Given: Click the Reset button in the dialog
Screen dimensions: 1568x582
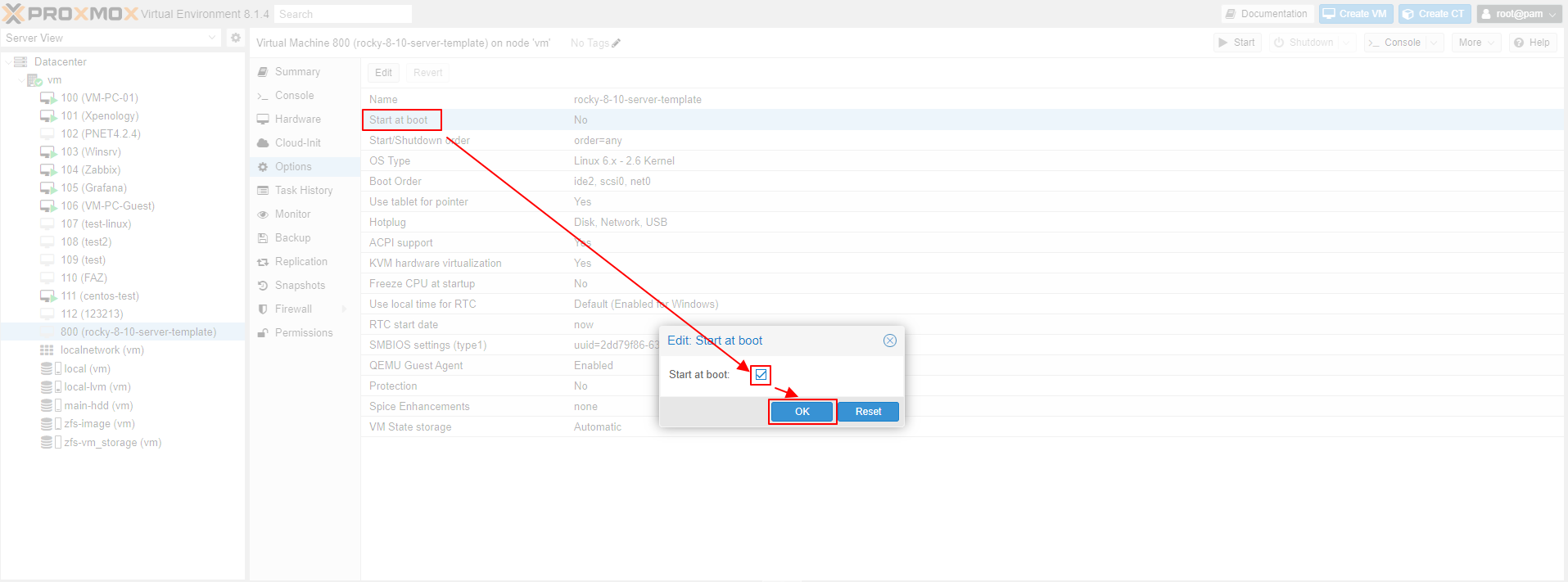Looking at the screenshot, I should pyautogui.click(x=869, y=412).
